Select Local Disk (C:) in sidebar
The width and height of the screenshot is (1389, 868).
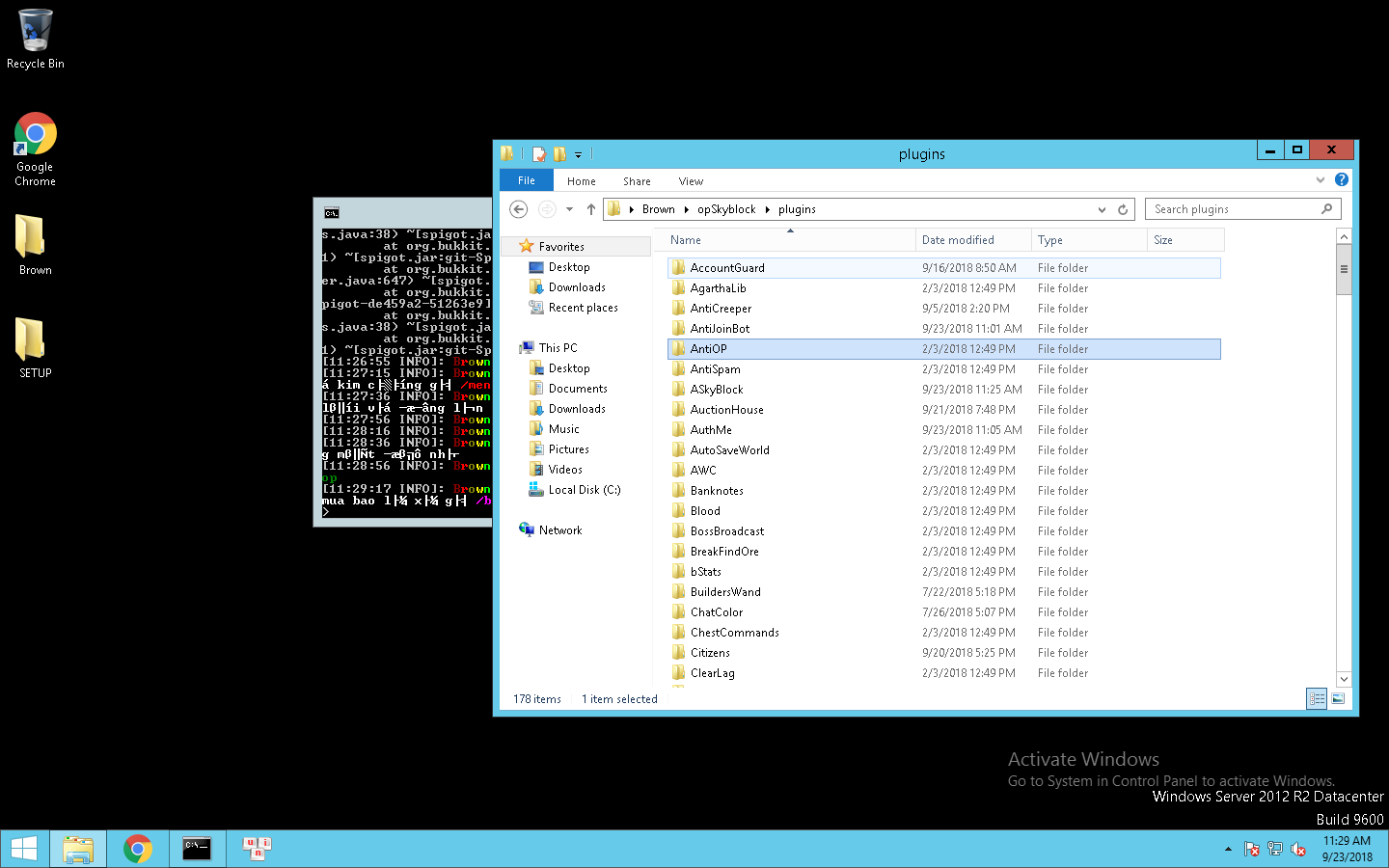point(584,490)
